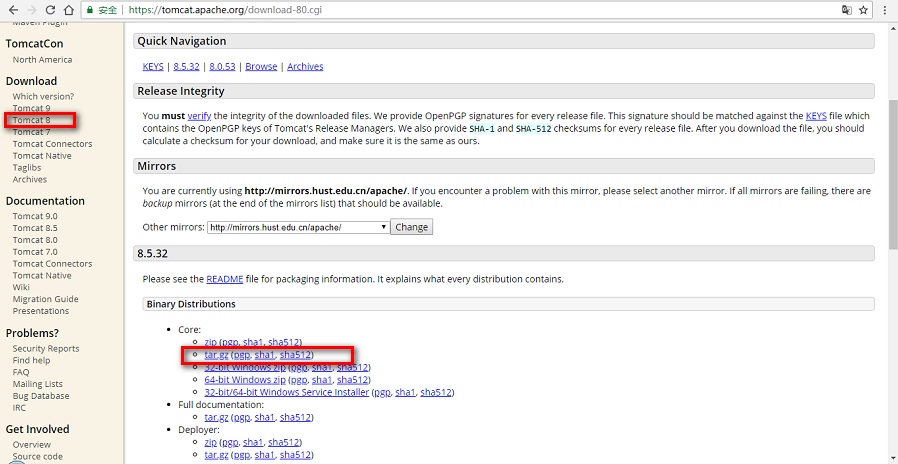Open the Other mirrors dropdown
The height and width of the screenshot is (464, 898).
(298, 227)
